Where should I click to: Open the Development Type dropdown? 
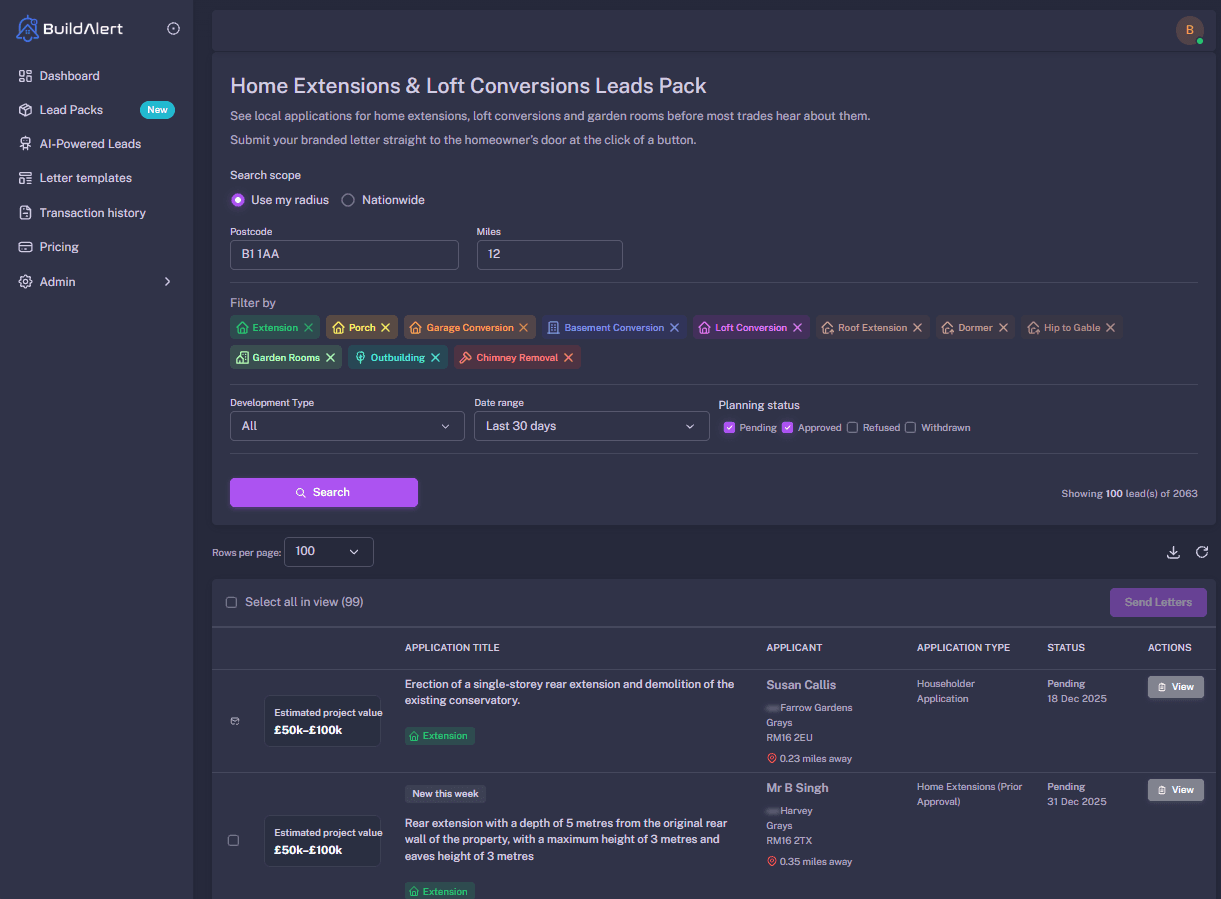pyautogui.click(x=347, y=426)
